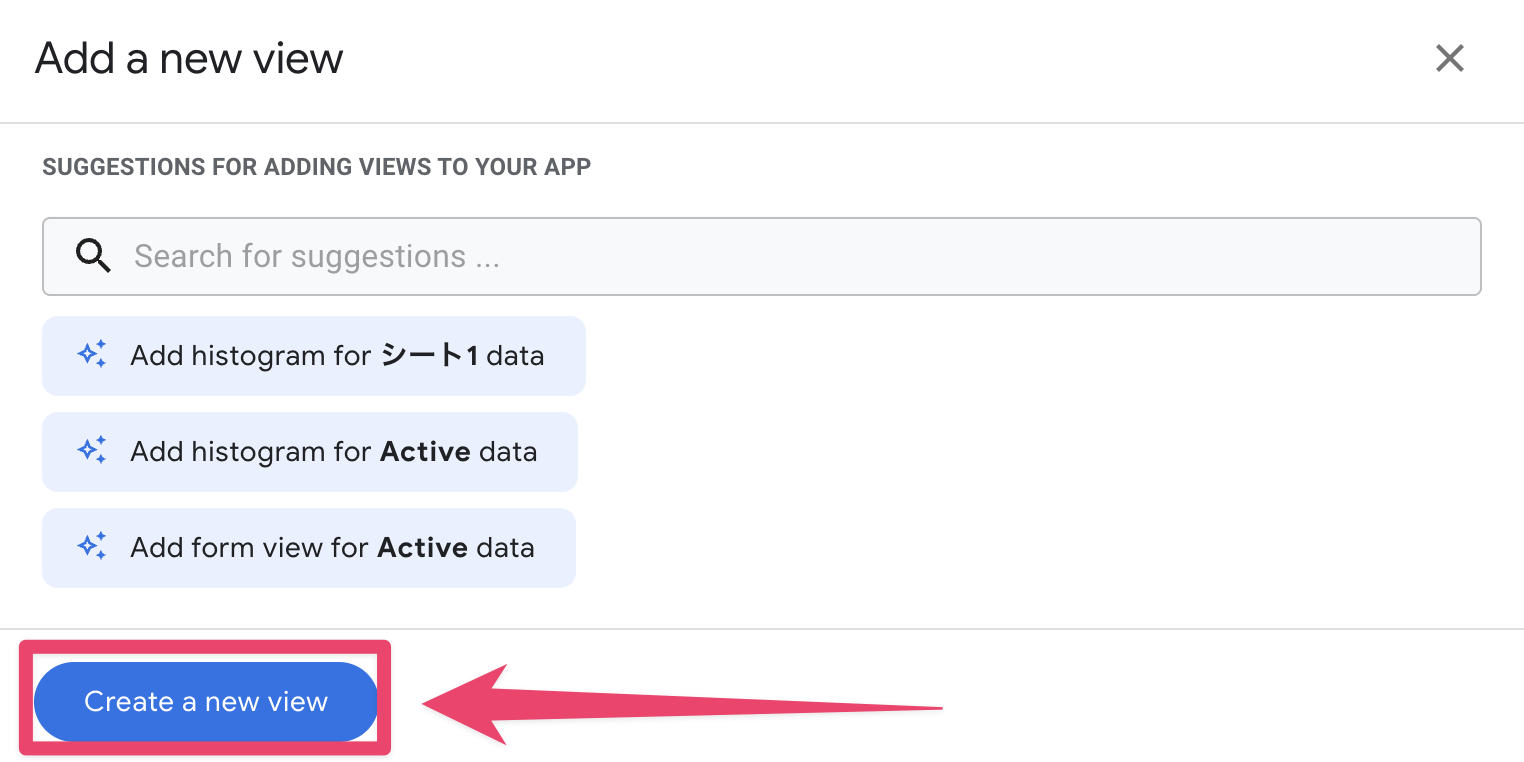Click the 'Suggestions for adding views' heading

[x=316, y=166]
